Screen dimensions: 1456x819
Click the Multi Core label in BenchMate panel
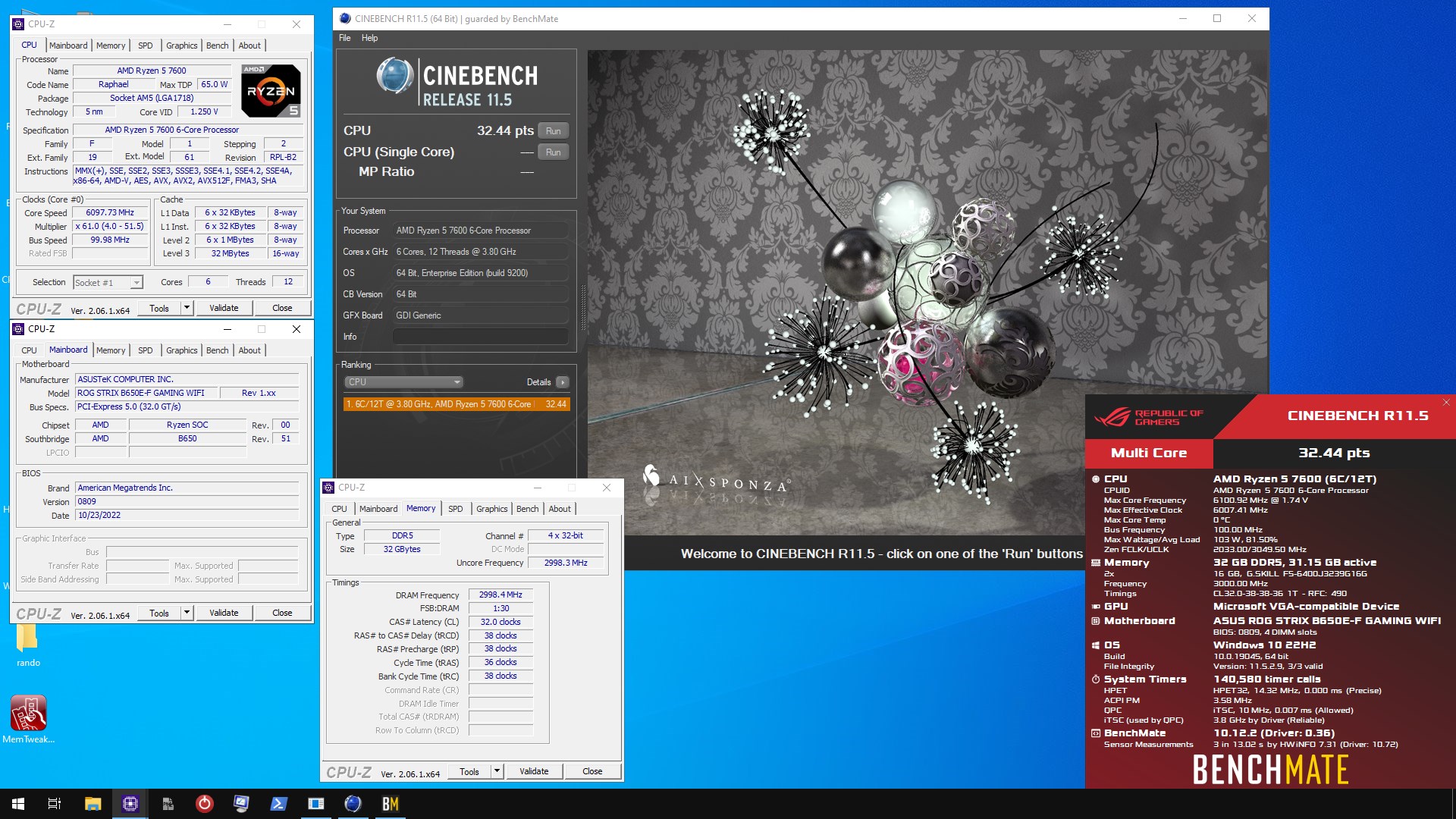[1149, 453]
